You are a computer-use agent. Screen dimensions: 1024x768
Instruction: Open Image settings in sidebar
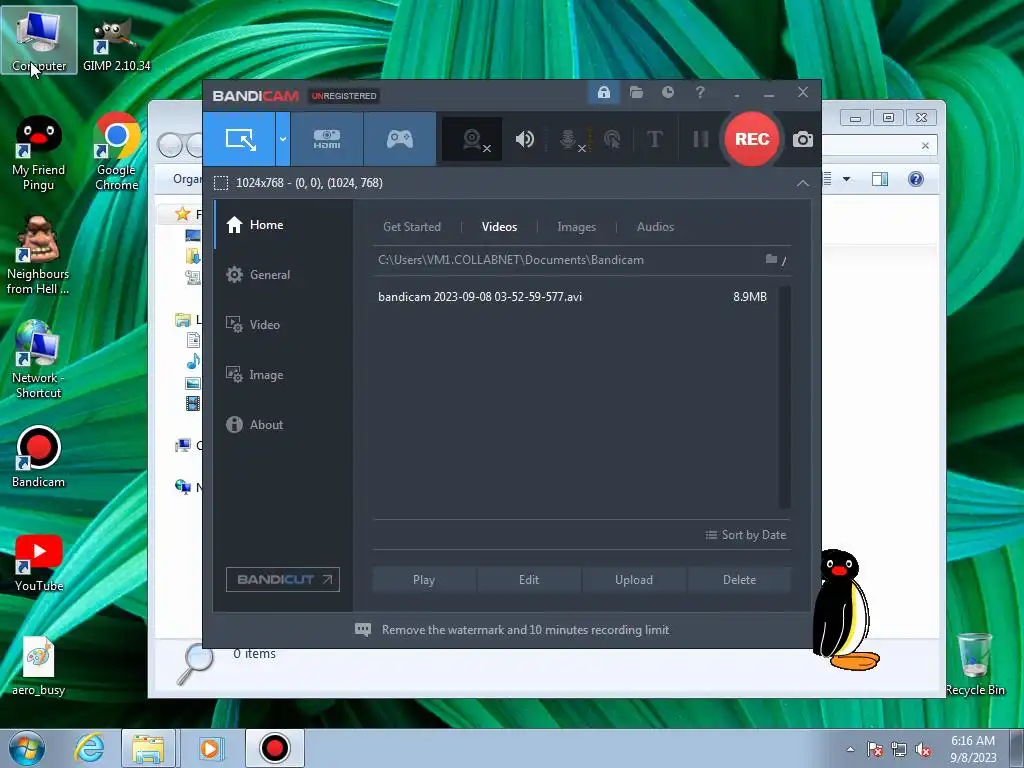[x=283, y=375]
